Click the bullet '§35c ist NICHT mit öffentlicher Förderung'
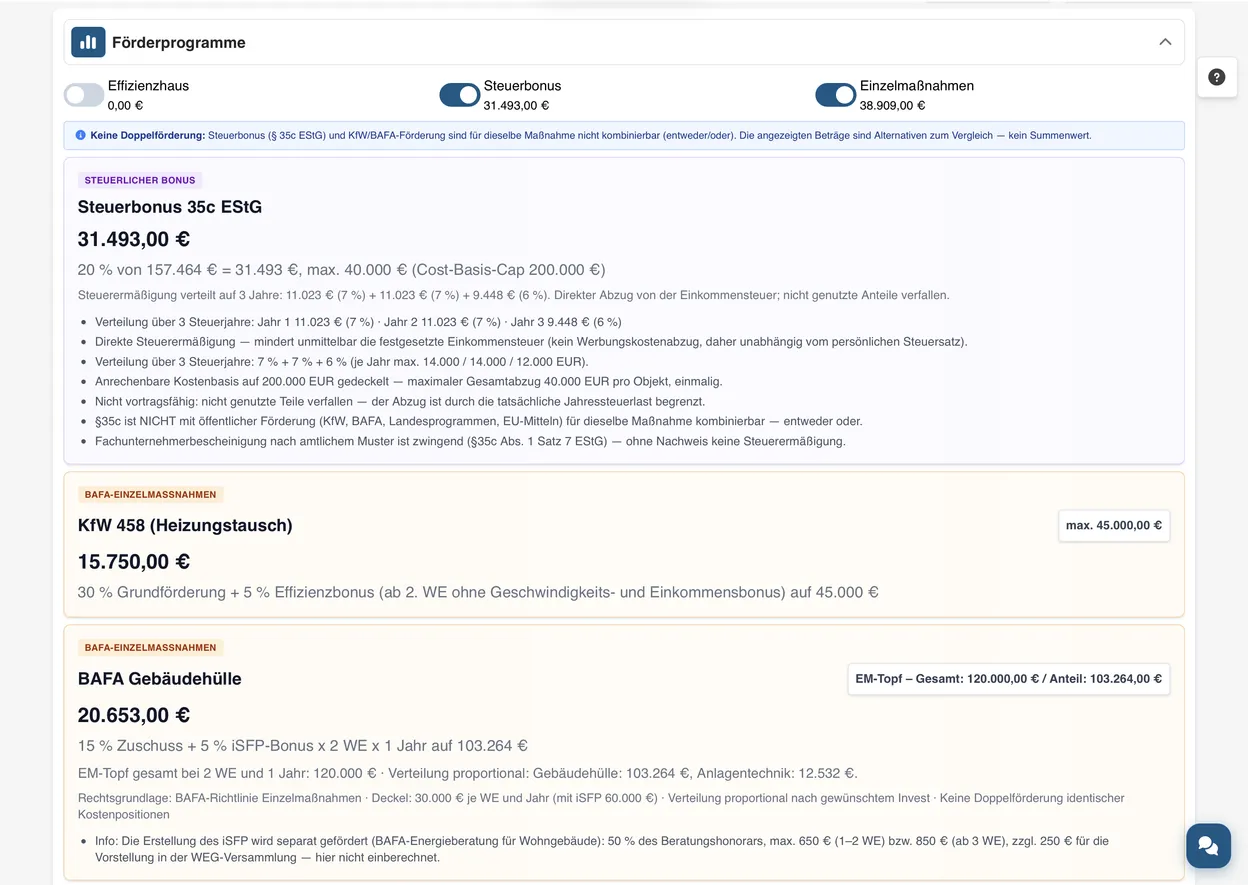The height and width of the screenshot is (885, 1248). tap(479, 421)
